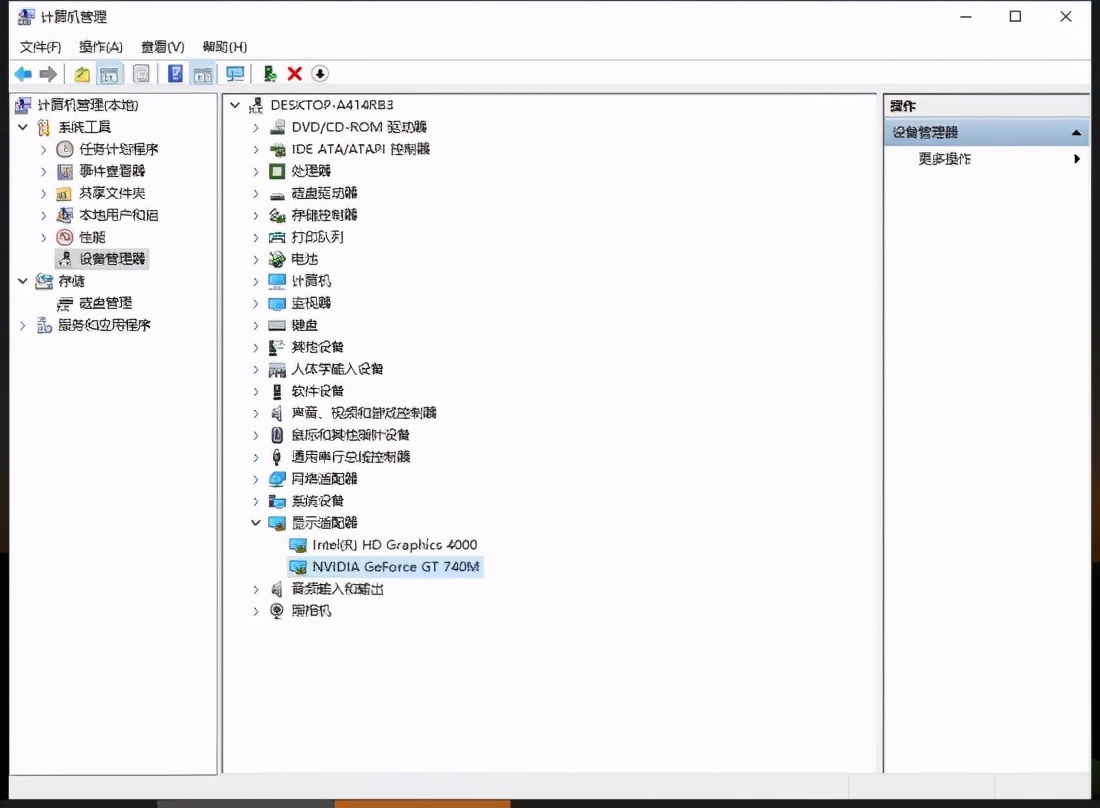Collapse the 显示适配器 display adapters node
Screen dimensions: 1100x808
[256, 523]
